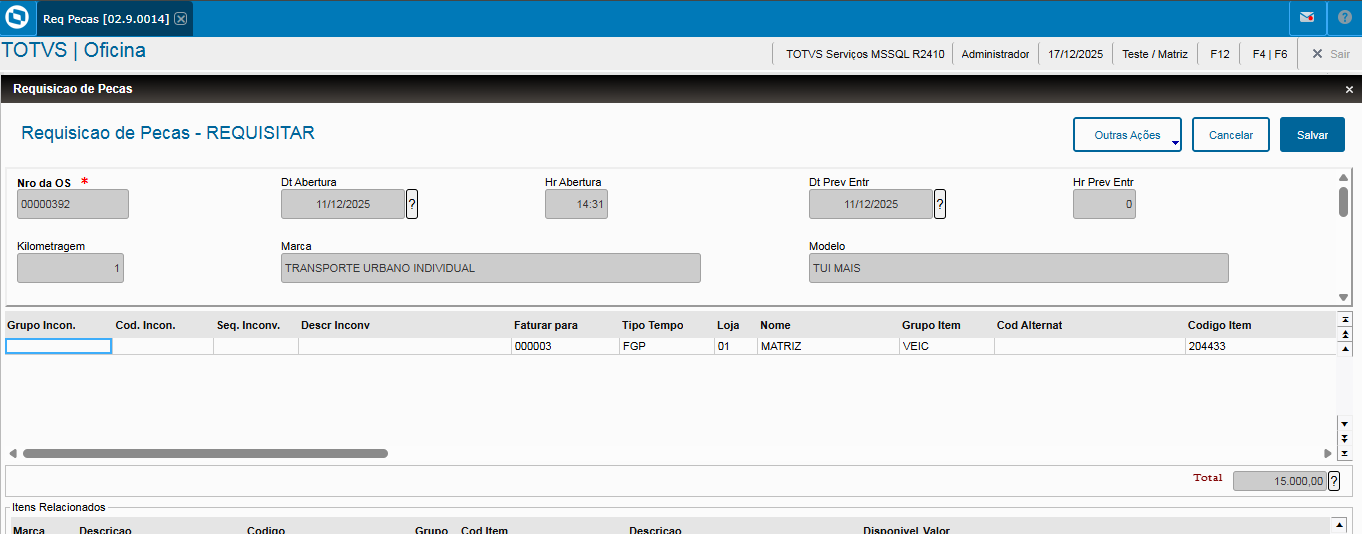Image resolution: width=1362 pixels, height=534 pixels.
Task: Open the help question mark icon
Action: pyautogui.click(x=1344, y=18)
